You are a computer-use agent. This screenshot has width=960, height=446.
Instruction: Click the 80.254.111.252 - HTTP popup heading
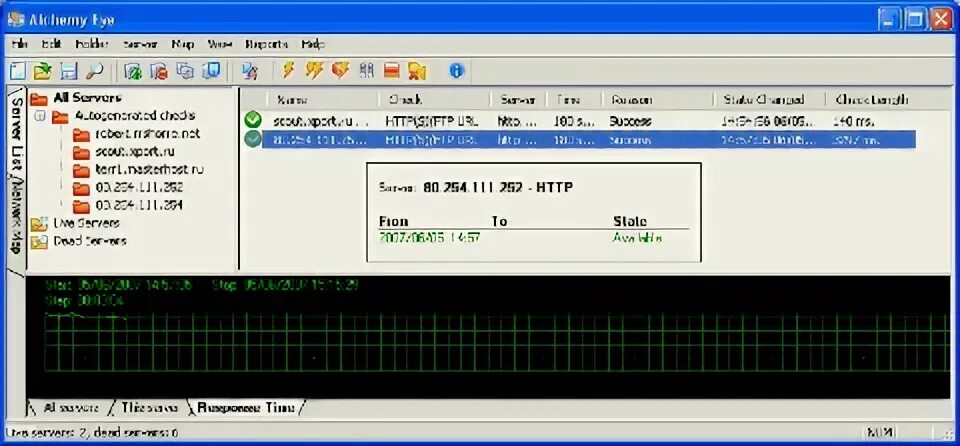coord(498,187)
